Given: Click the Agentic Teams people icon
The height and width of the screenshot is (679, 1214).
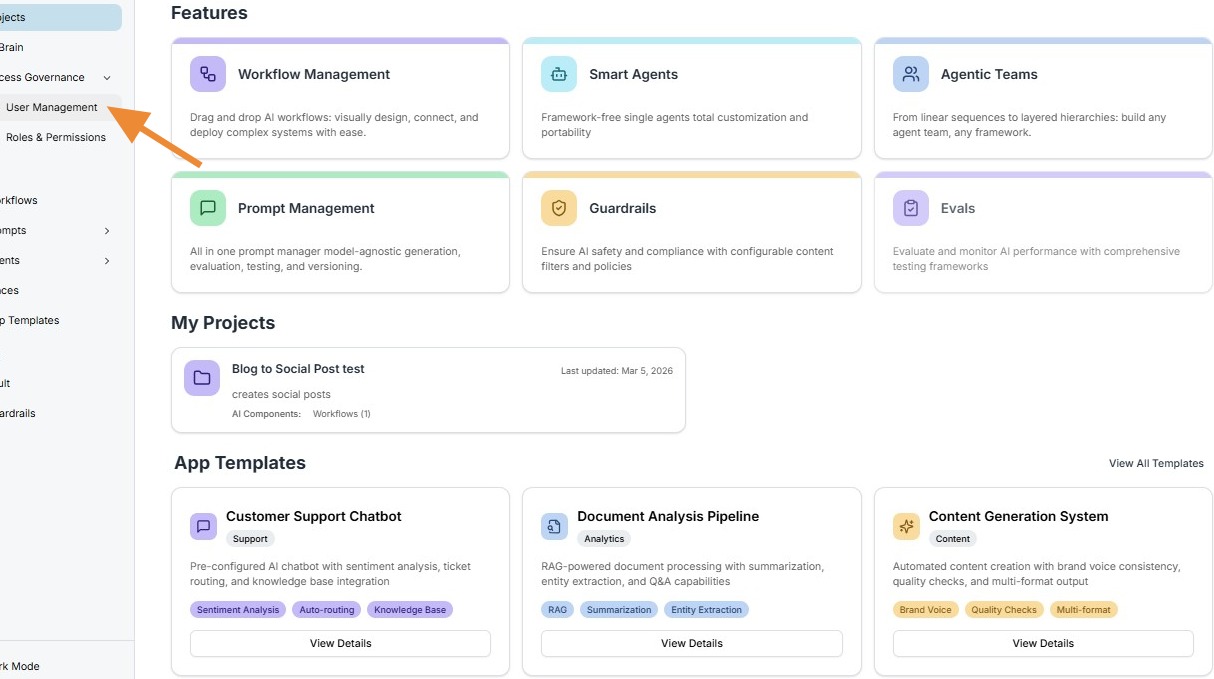Looking at the screenshot, I should tap(911, 74).
